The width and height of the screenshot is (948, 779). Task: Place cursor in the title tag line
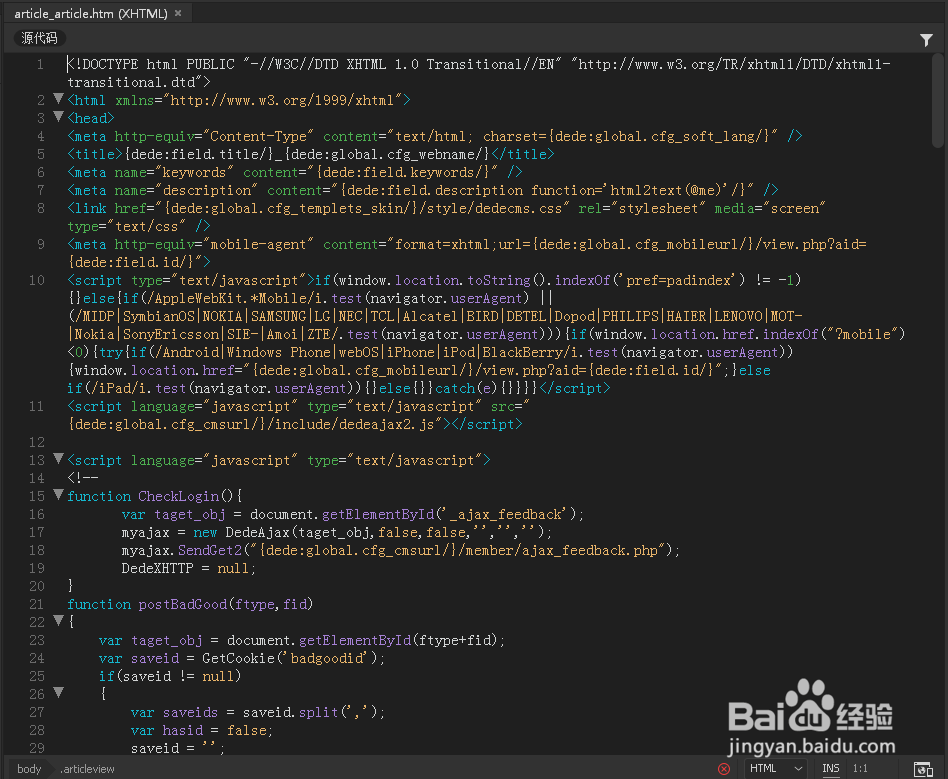click(311, 154)
